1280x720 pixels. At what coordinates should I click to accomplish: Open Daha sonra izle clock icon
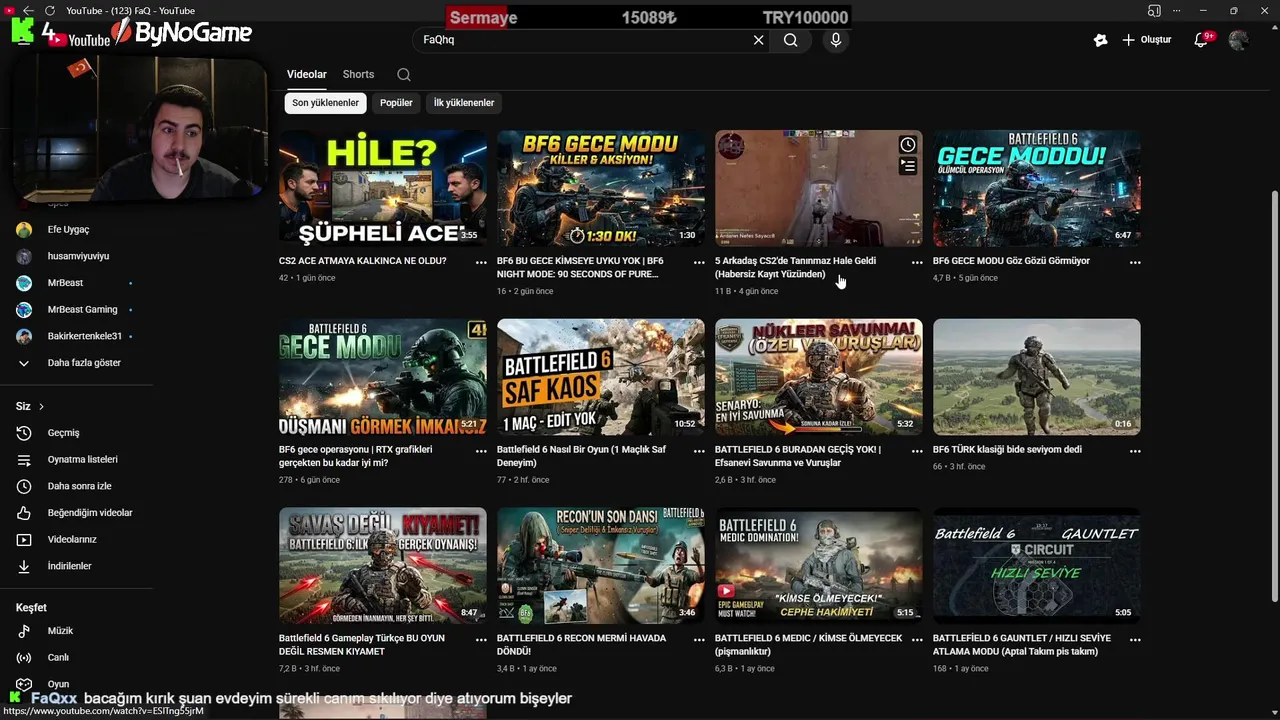click(x=24, y=486)
